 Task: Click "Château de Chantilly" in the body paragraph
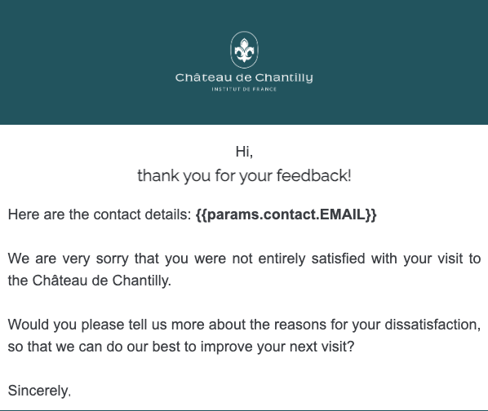(101, 281)
